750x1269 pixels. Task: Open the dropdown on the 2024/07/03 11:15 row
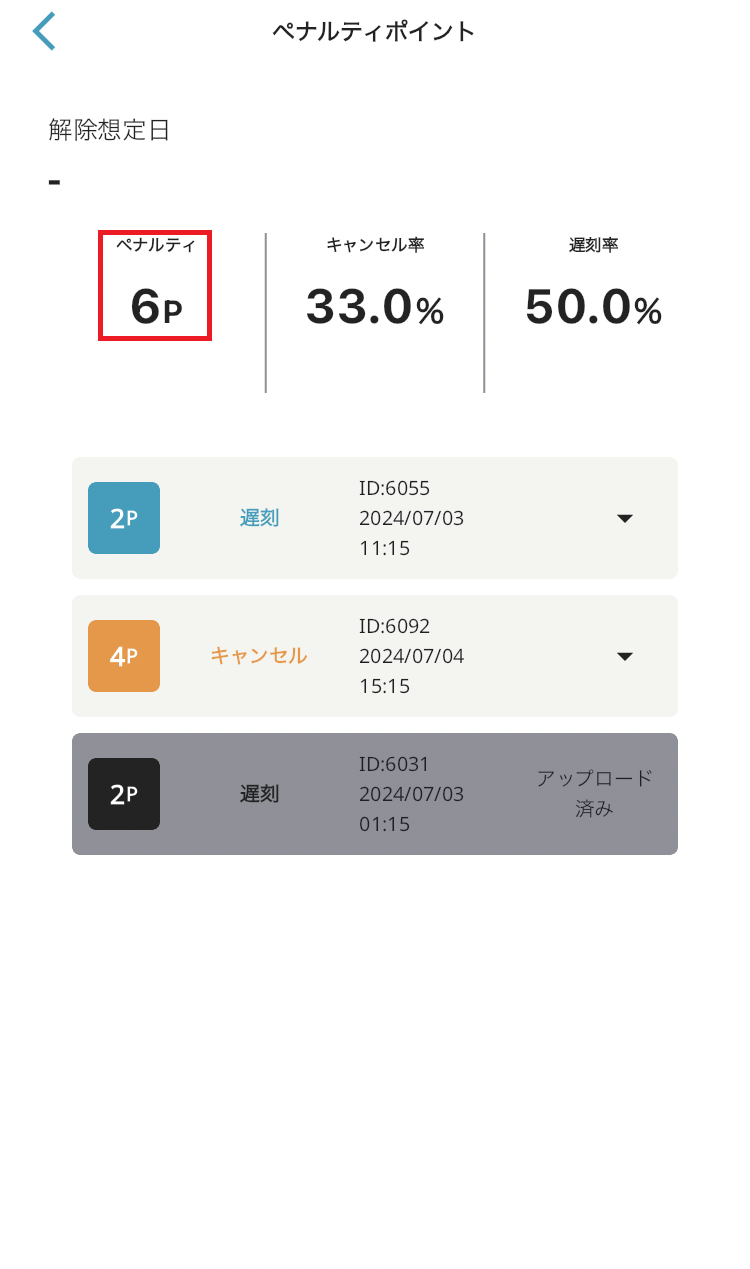click(x=624, y=518)
